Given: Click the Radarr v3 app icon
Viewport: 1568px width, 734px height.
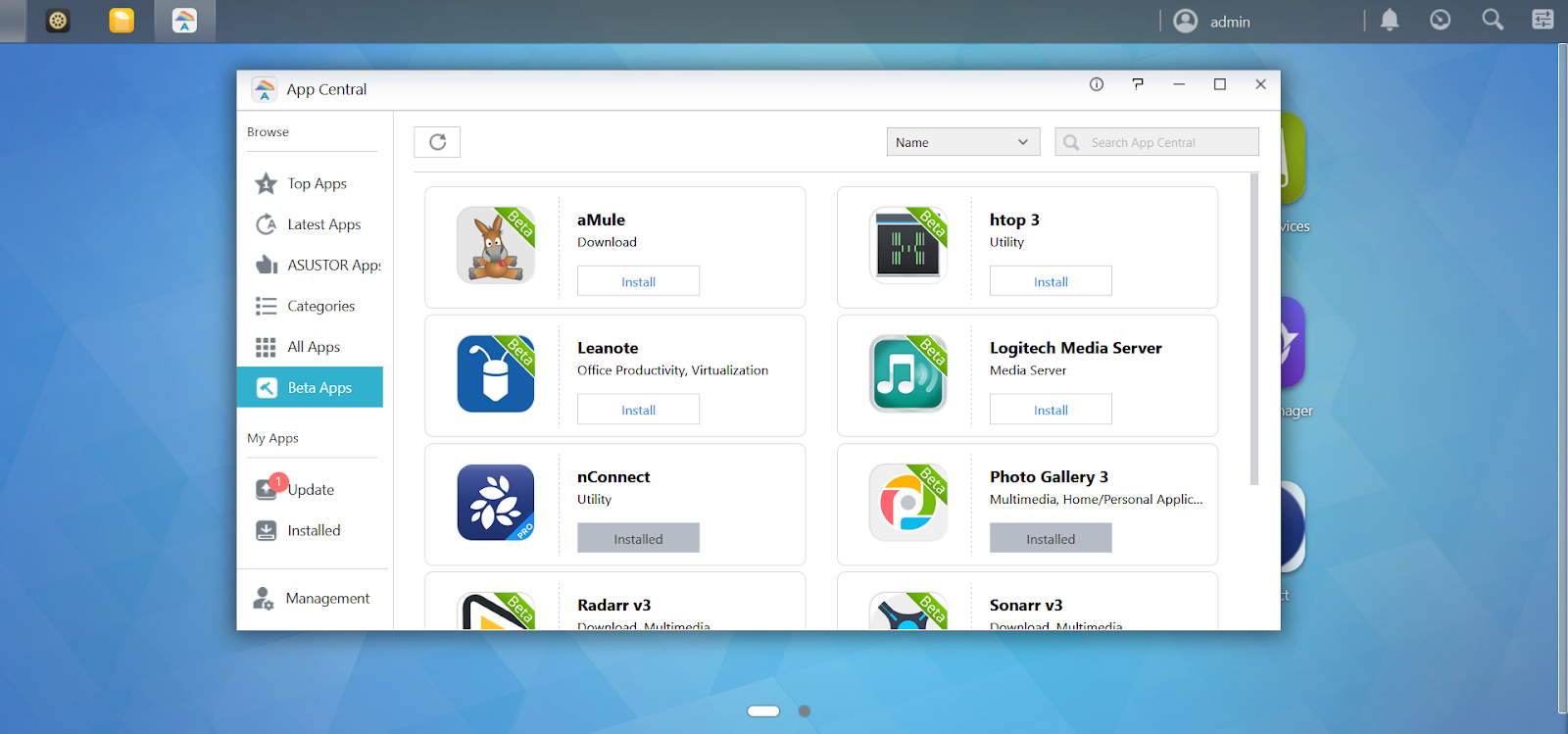Looking at the screenshot, I should pyautogui.click(x=496, y=611).
